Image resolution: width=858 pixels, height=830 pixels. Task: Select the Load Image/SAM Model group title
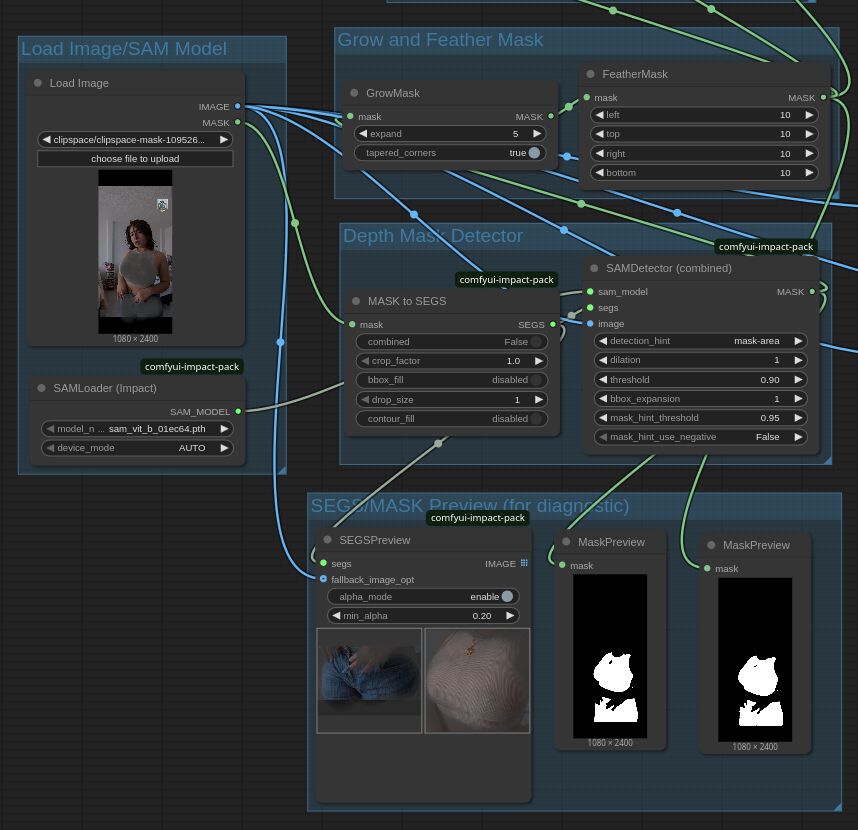pos(124,49)
